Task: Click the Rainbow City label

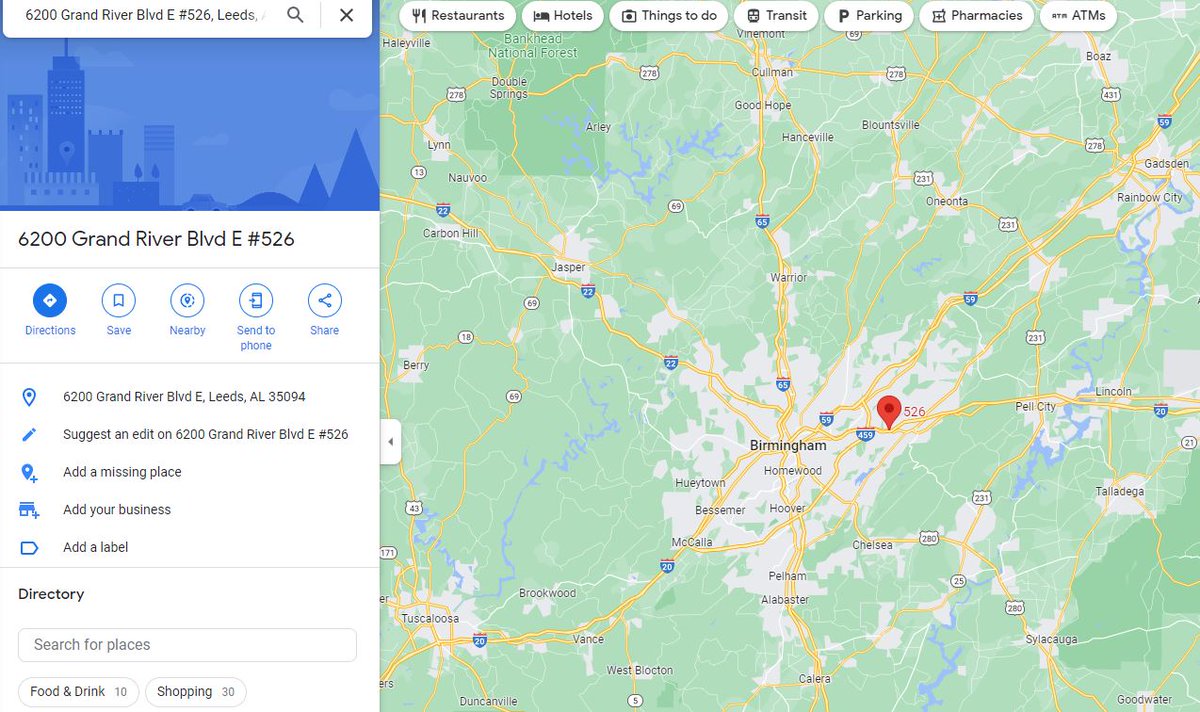Action: (1149, 198)
